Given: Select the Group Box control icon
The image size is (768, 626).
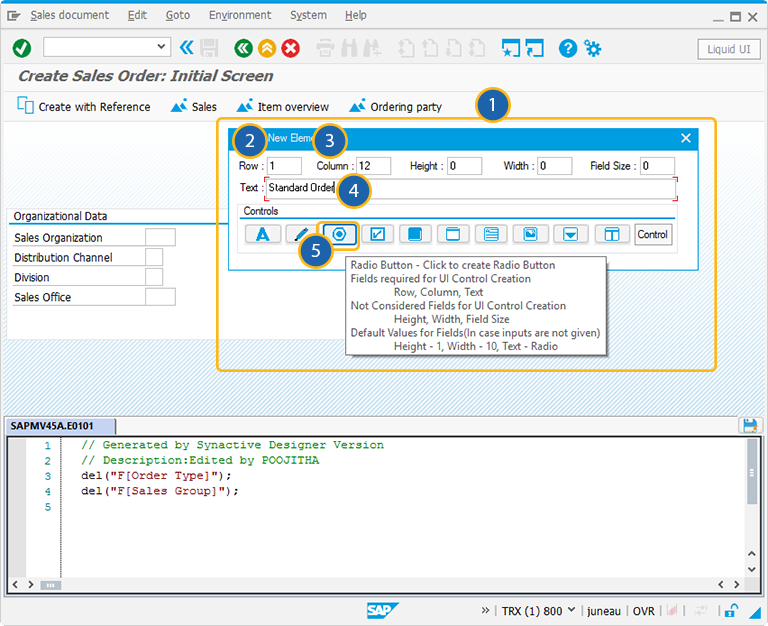Looking at the screenshot, I should [453, 234].
